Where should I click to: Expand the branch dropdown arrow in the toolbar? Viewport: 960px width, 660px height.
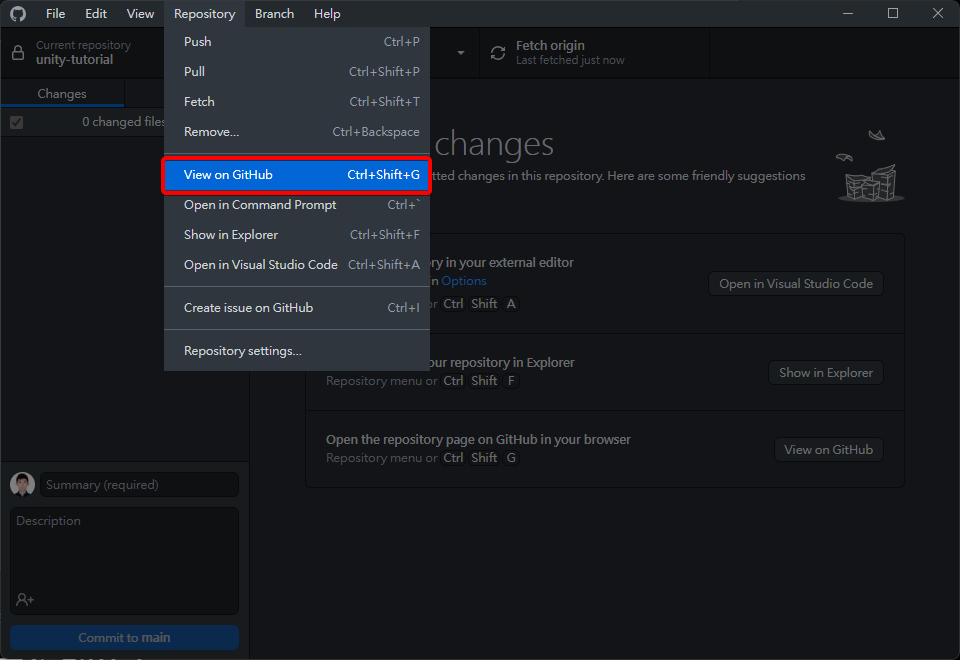(461, 53)
